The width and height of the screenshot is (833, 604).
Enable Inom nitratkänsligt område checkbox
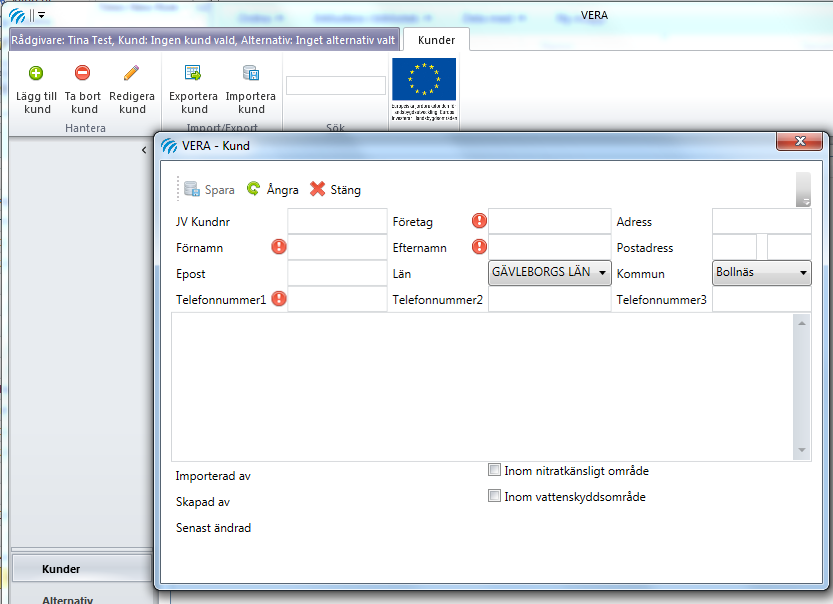pyautogui.click(x=494, y=470)
